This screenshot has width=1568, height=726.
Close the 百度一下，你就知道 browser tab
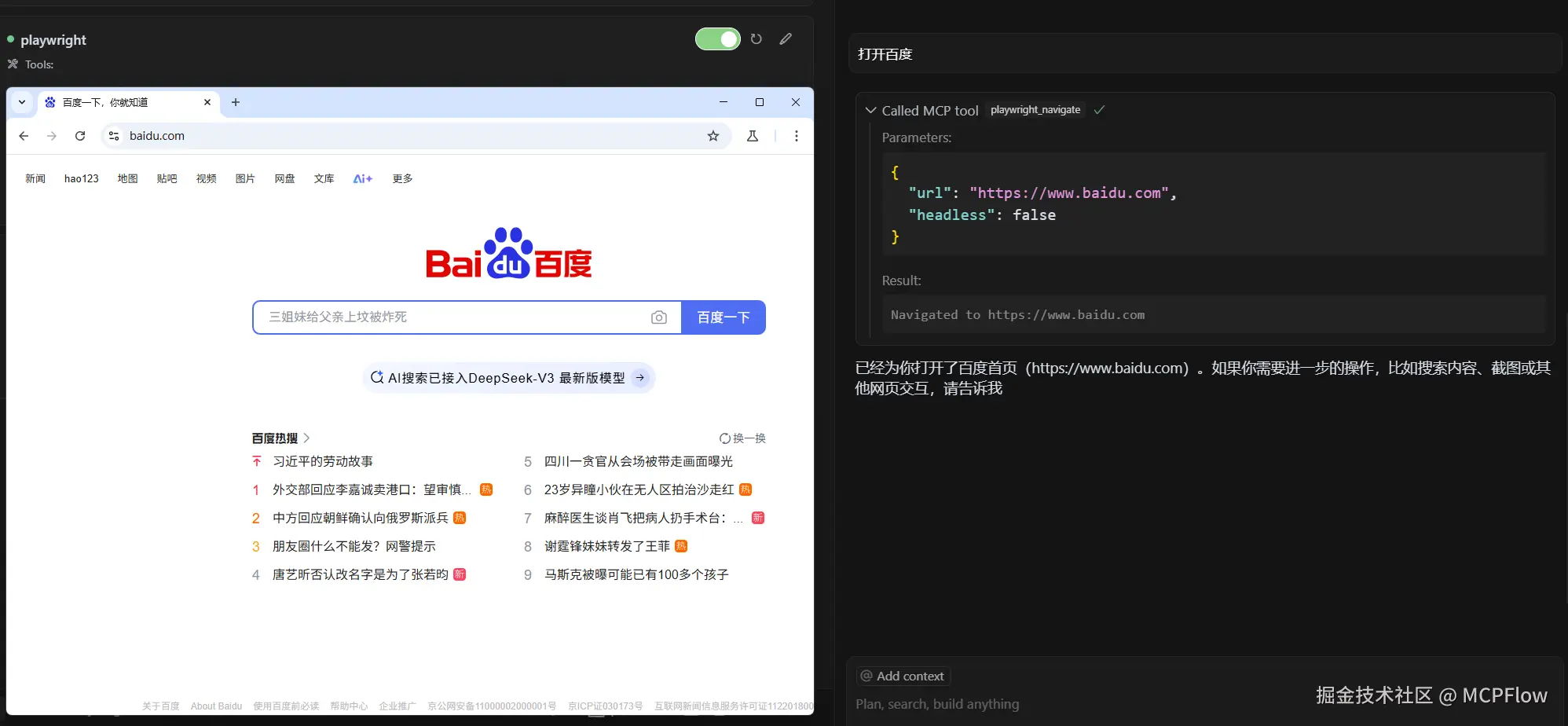pos(207,102)
